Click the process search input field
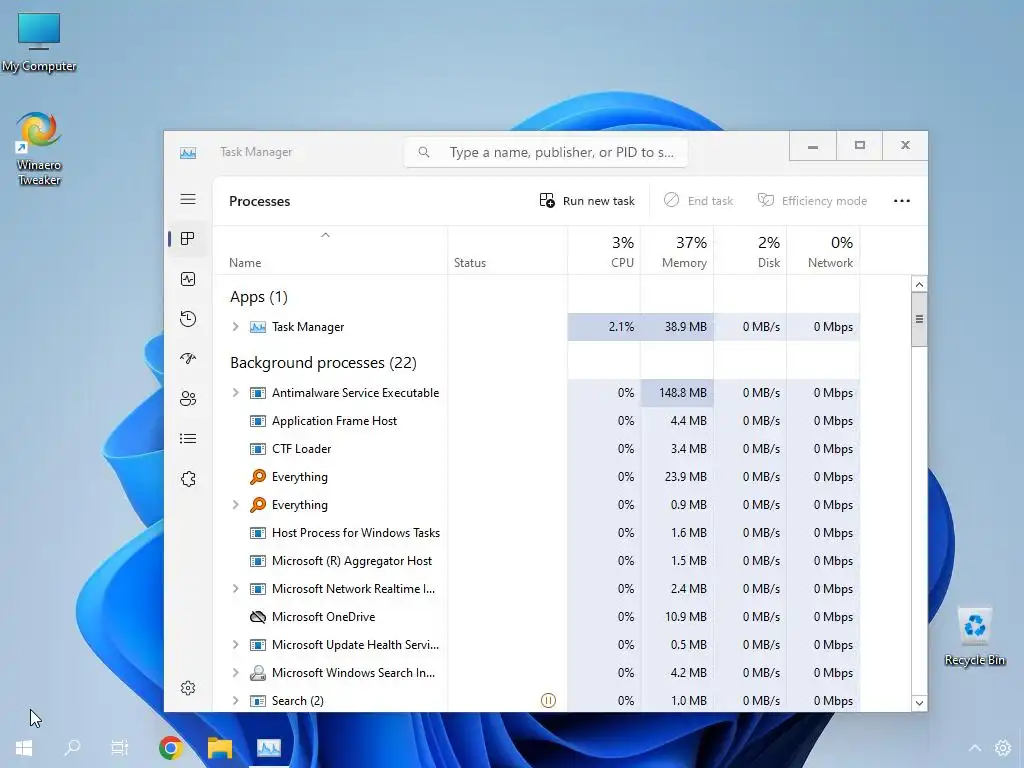Screen dimensions: 1024x768 [x=546, y=152]
